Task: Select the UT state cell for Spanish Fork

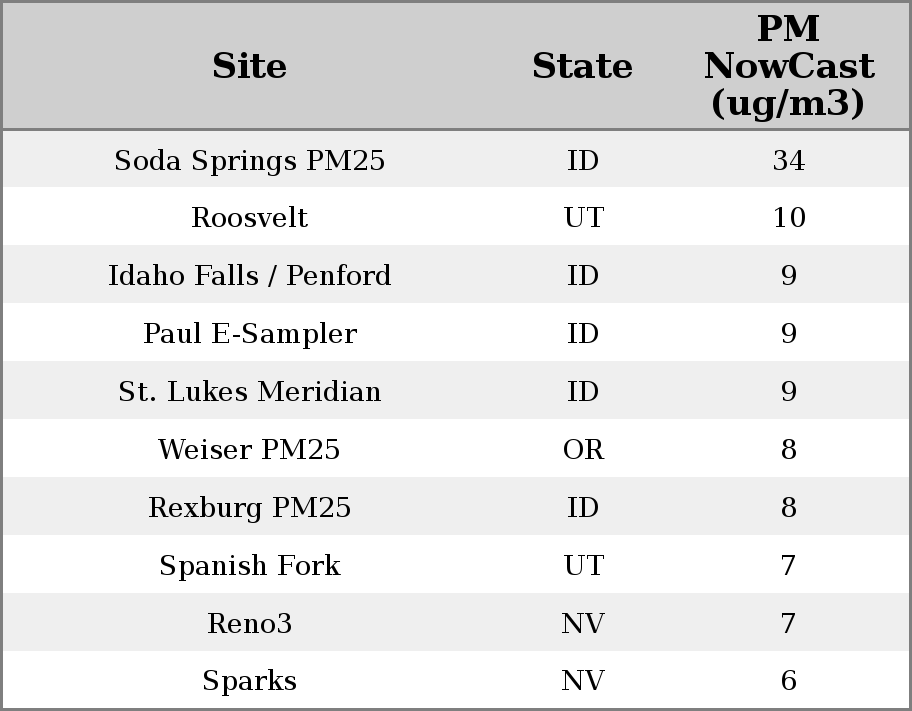Action: [583, 566]
